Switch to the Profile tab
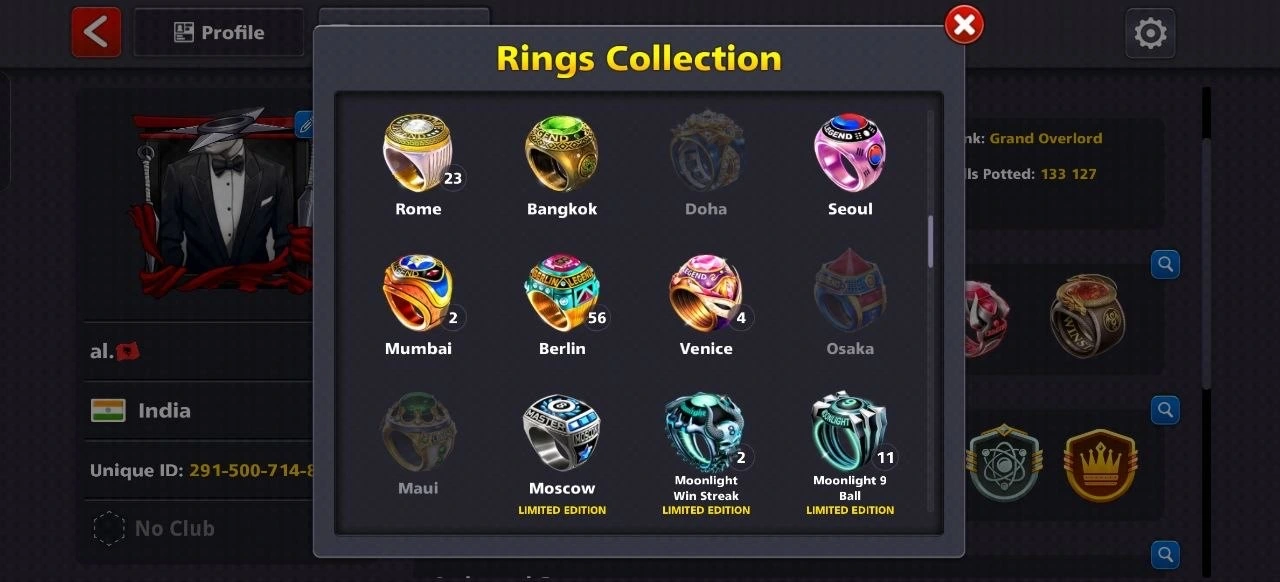Screen dimensions: 1280x582 tap(219, 32)
